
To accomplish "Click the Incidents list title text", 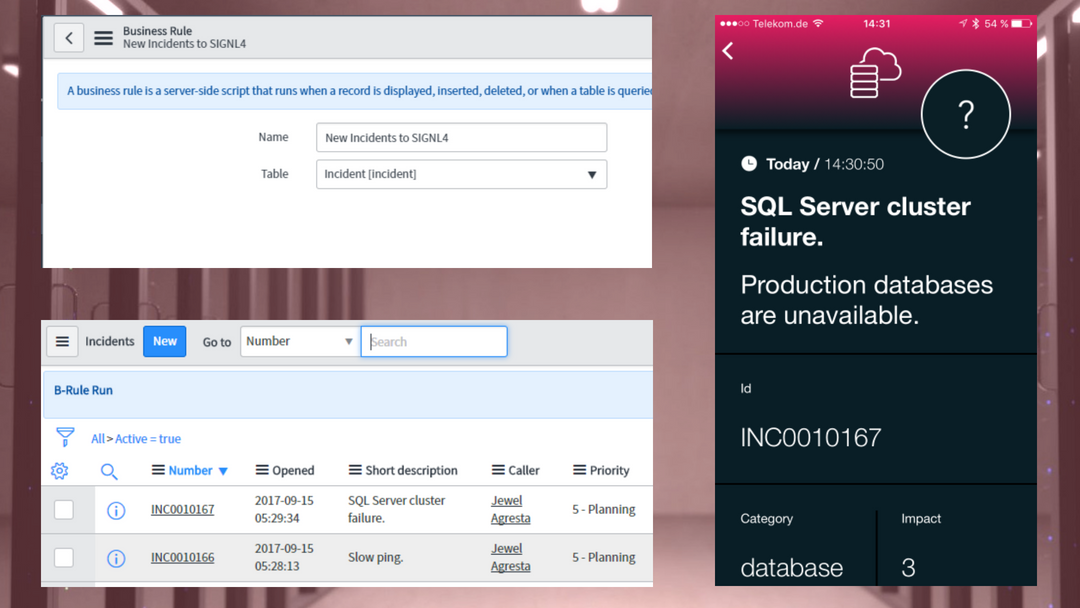I will tap(110, 342).
